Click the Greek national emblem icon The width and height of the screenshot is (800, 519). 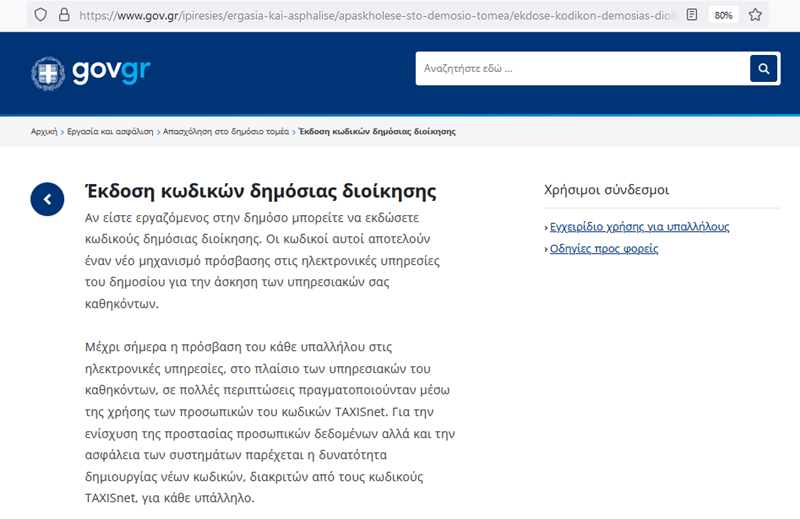pyautogui.click(x=48, y=74)
